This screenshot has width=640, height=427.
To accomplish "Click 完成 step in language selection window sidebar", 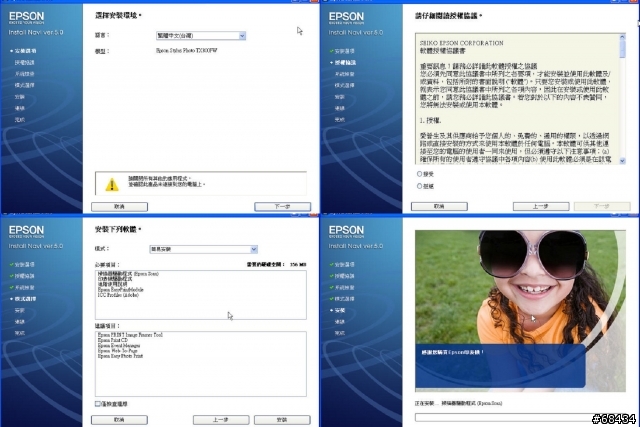I will [x=20, y=120].
